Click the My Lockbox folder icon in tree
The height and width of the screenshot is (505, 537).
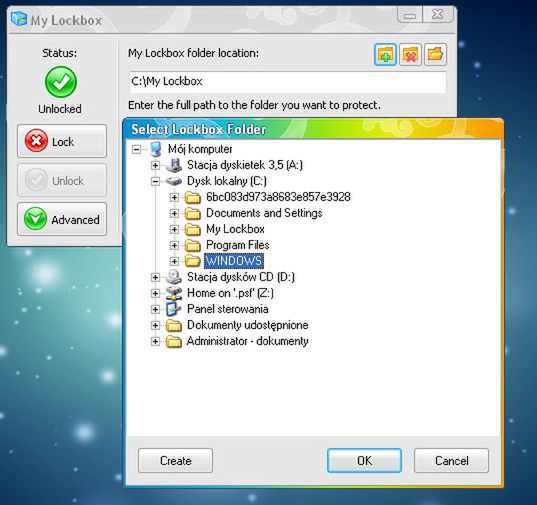(193, 229)
